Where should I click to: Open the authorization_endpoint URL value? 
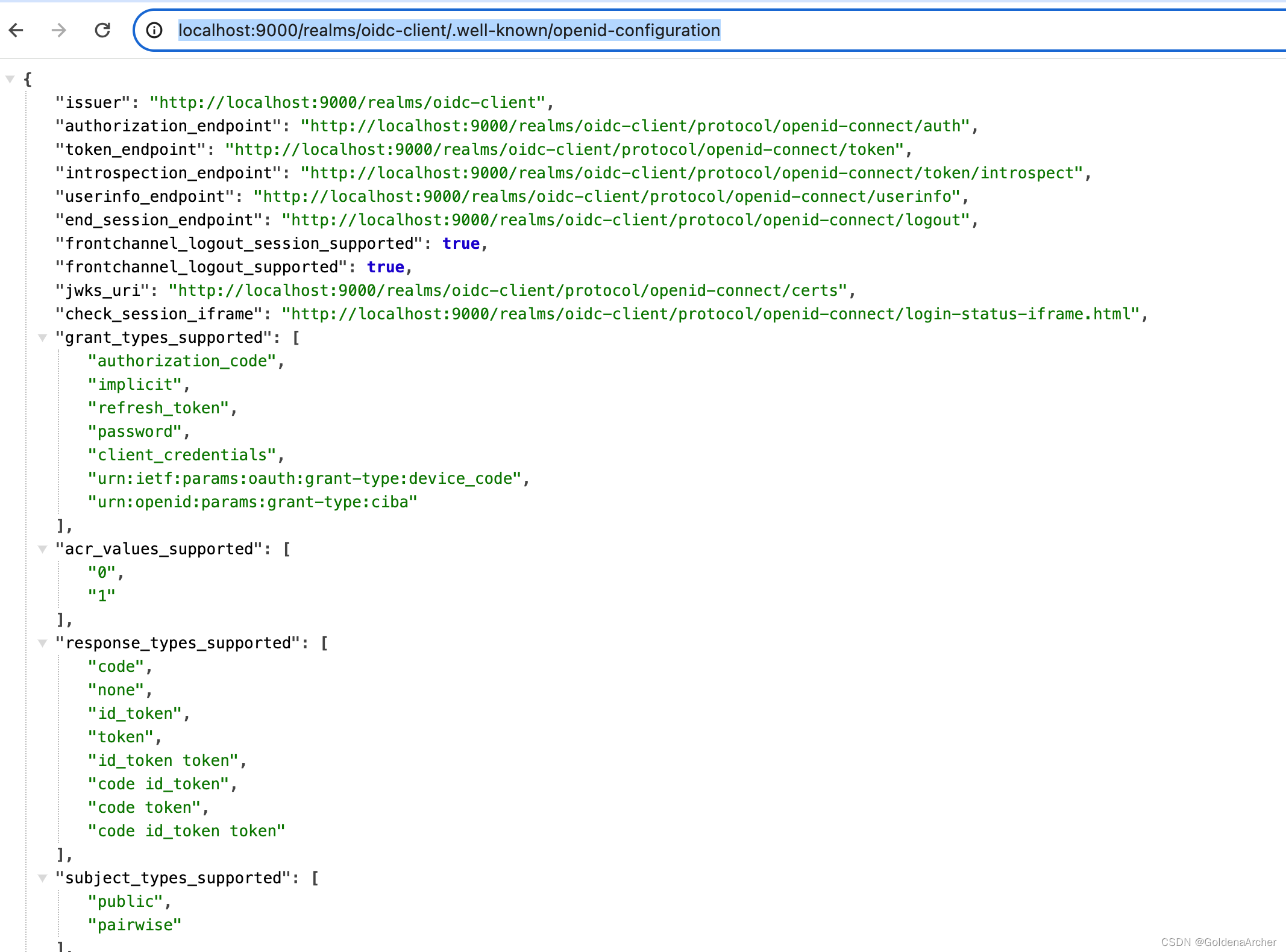pos(635,126)
